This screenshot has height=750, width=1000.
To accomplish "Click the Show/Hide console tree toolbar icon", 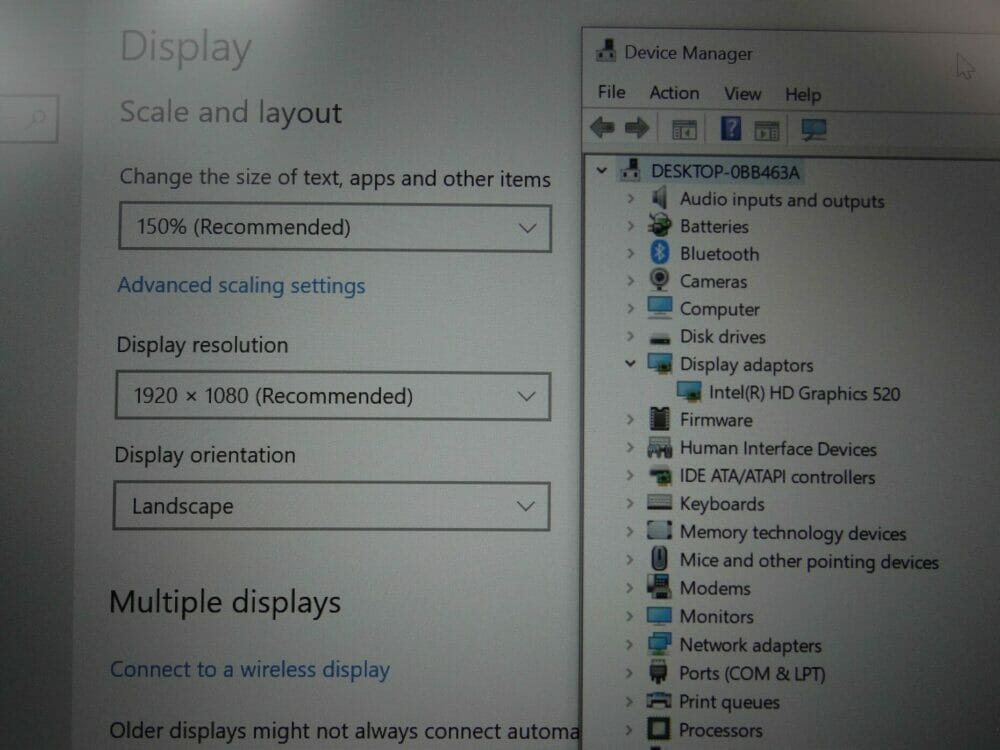I will [x=684, y=130].
